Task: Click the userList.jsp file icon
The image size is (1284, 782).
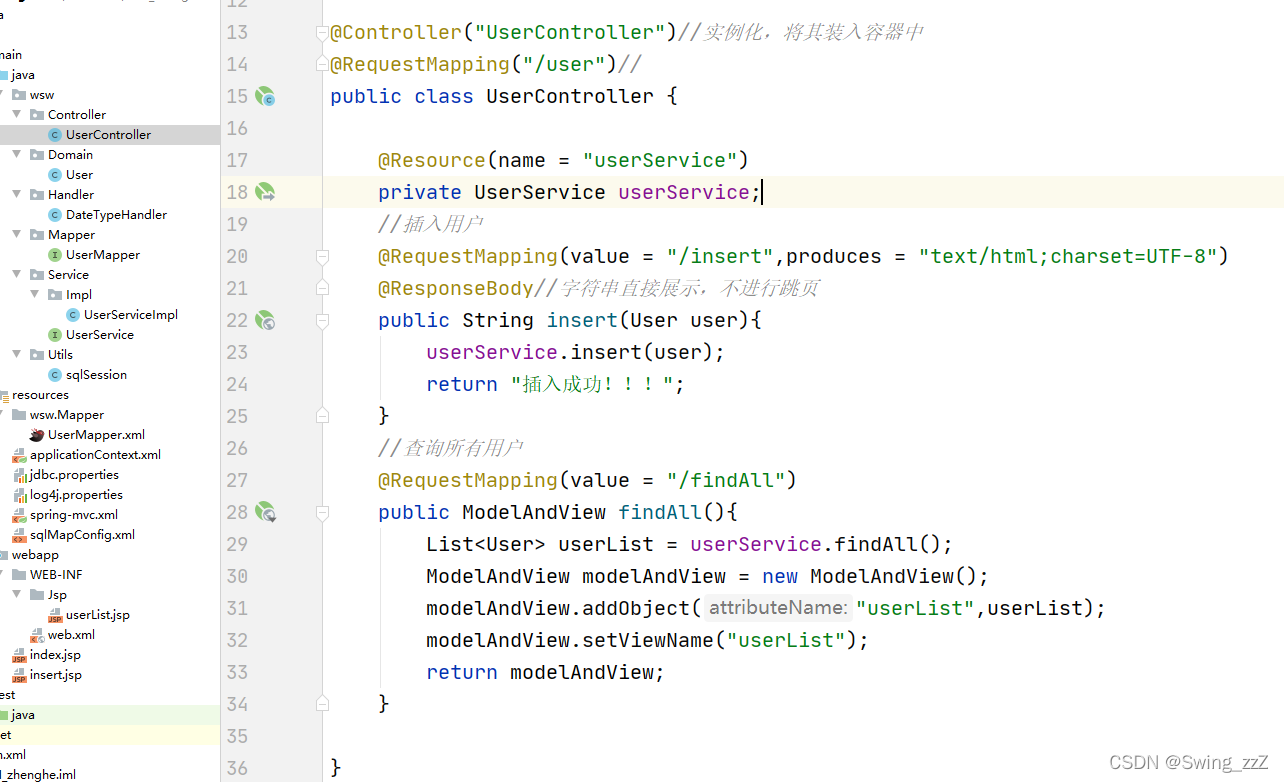Action: coord(56,615)
